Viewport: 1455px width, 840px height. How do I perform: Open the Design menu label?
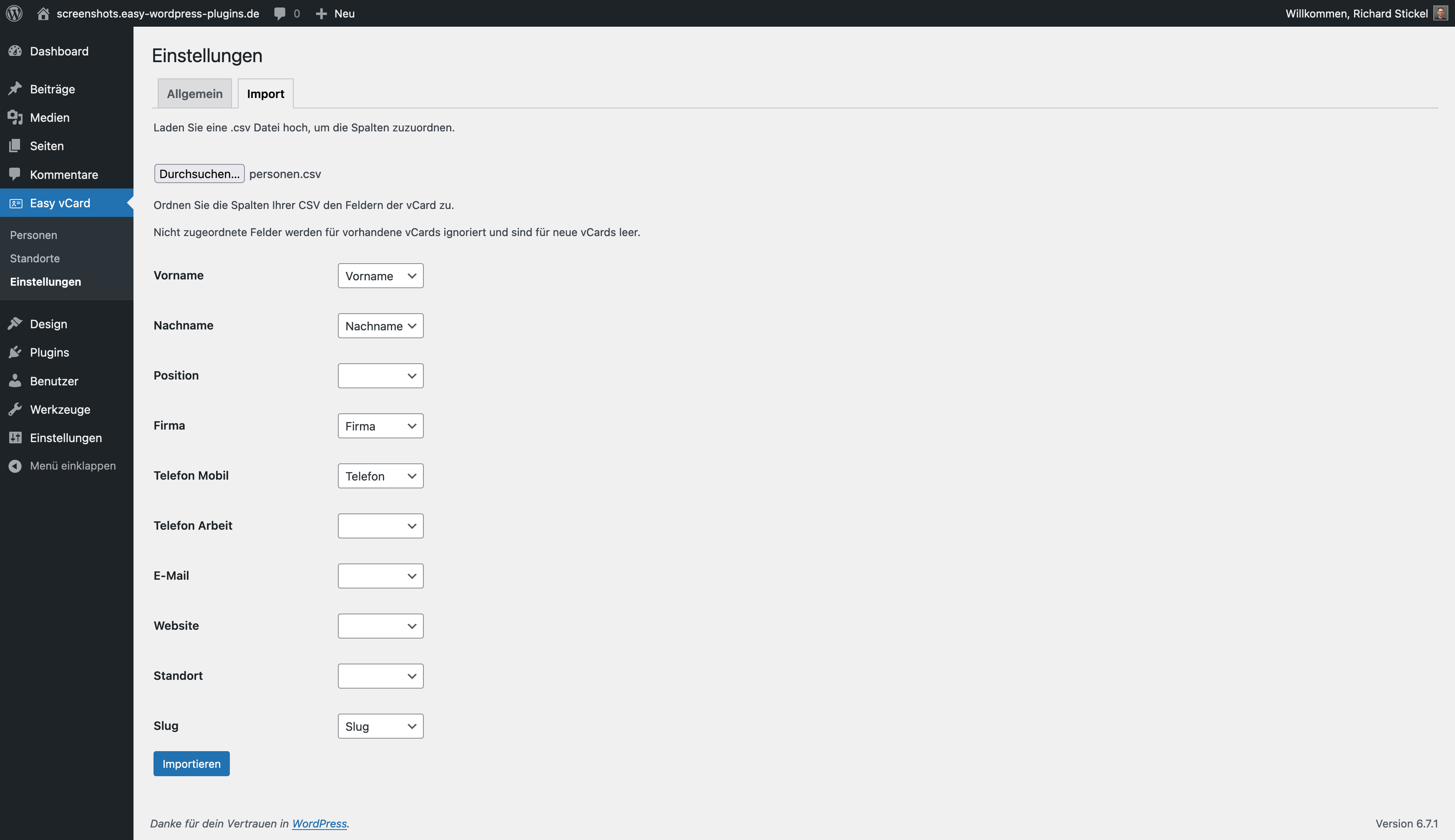coord(48,324)
